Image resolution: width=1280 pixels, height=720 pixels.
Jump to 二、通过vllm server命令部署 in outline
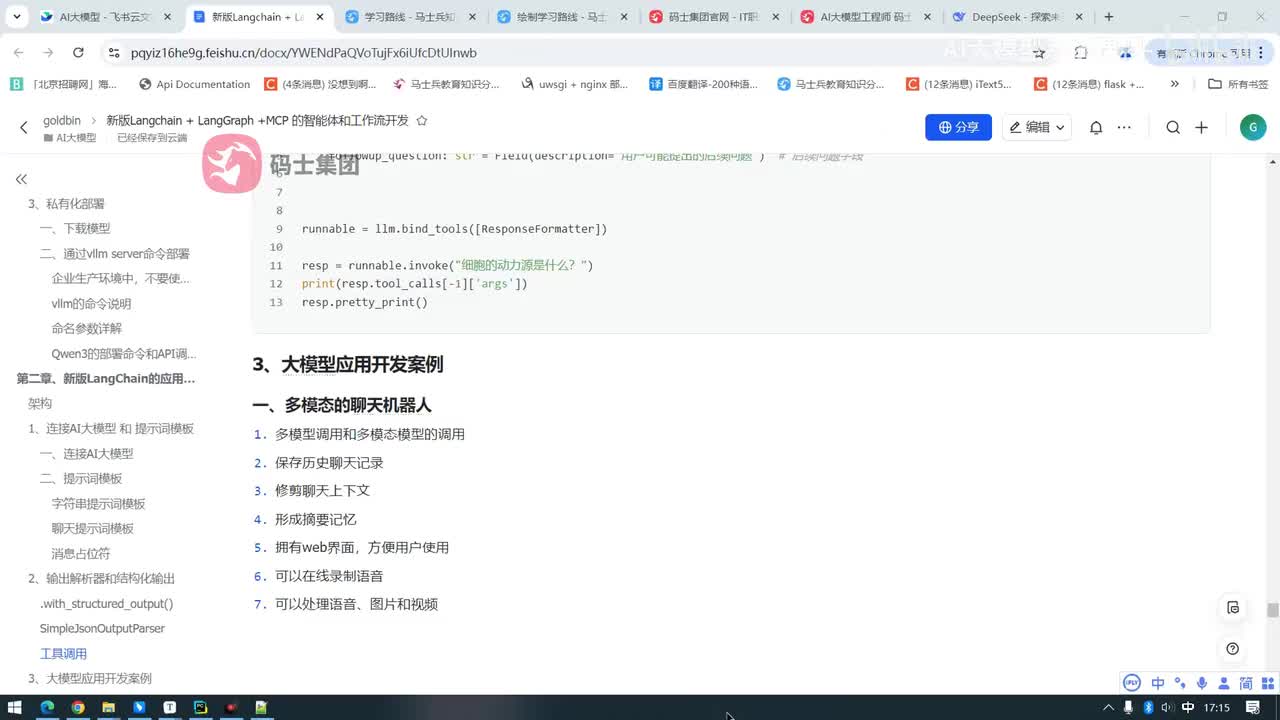tap(114, 253)
